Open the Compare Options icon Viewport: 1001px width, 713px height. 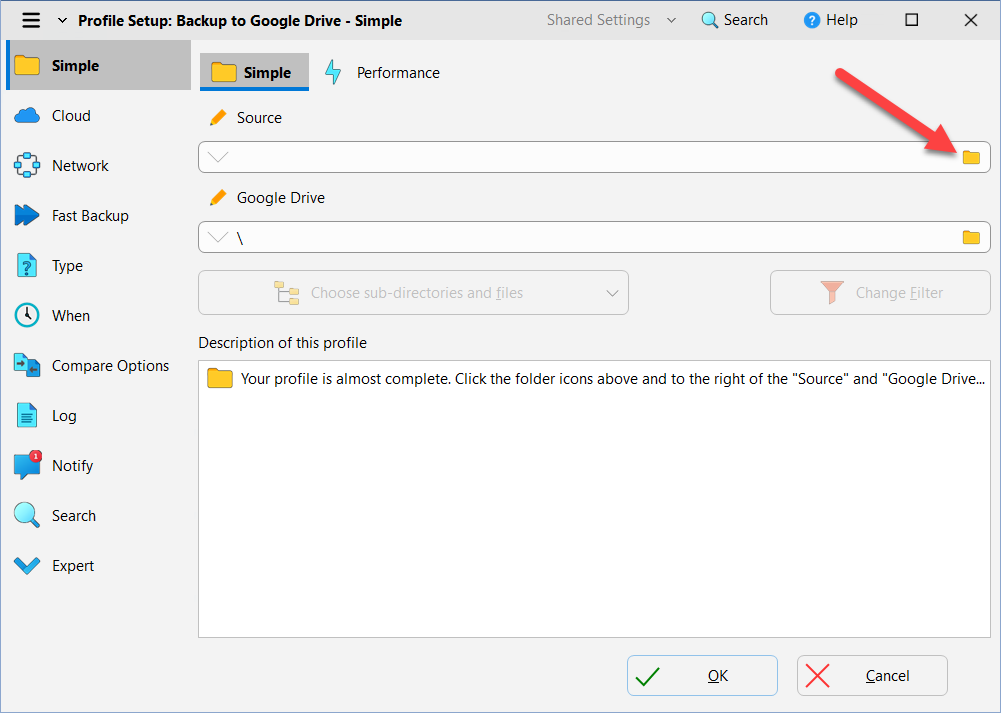click(27, 365)
